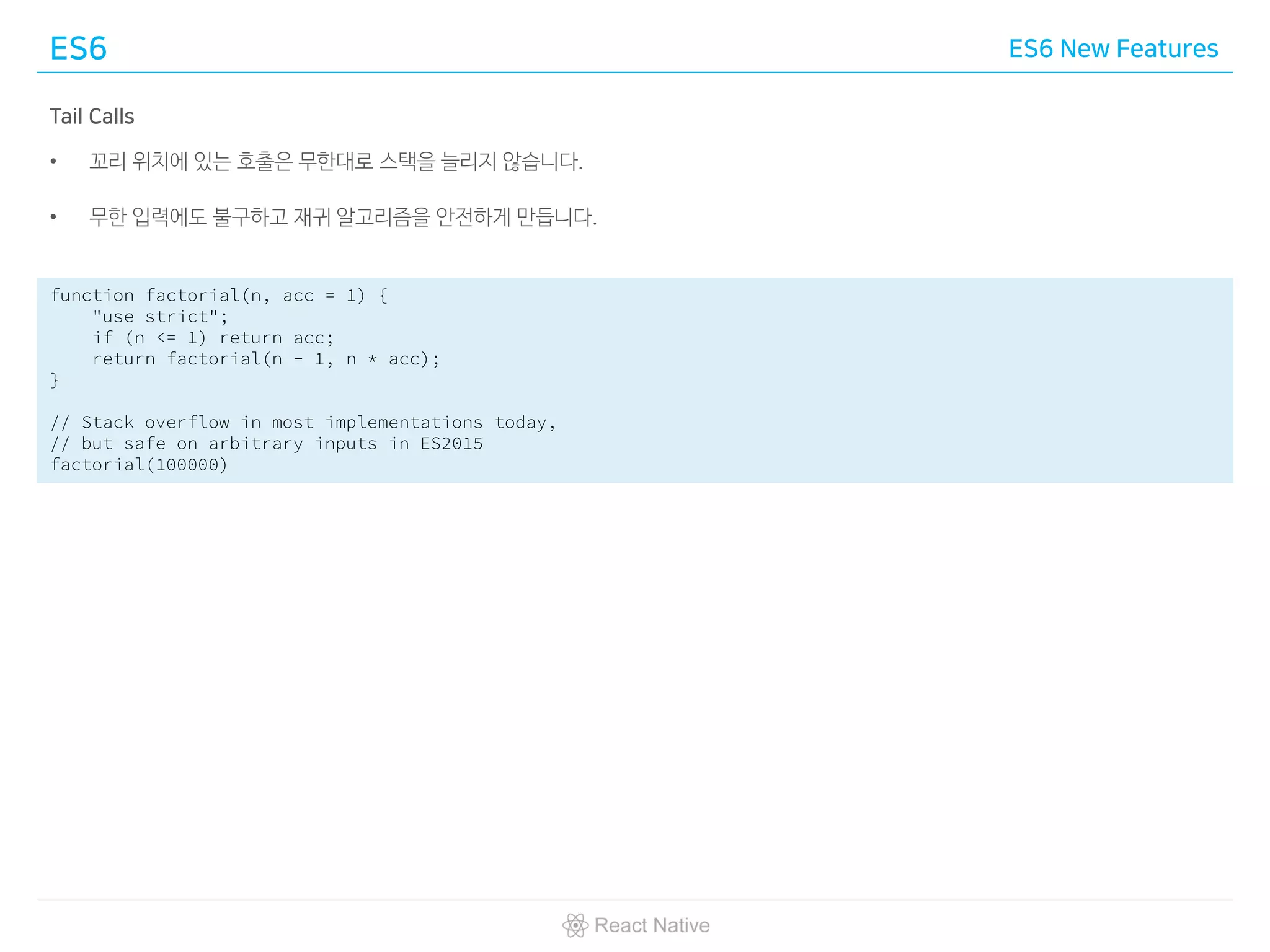Click the code line "function factorial(n, acc = 1) {"
The width and height of the screenshot is (1270, 952).
coord(219,296)
